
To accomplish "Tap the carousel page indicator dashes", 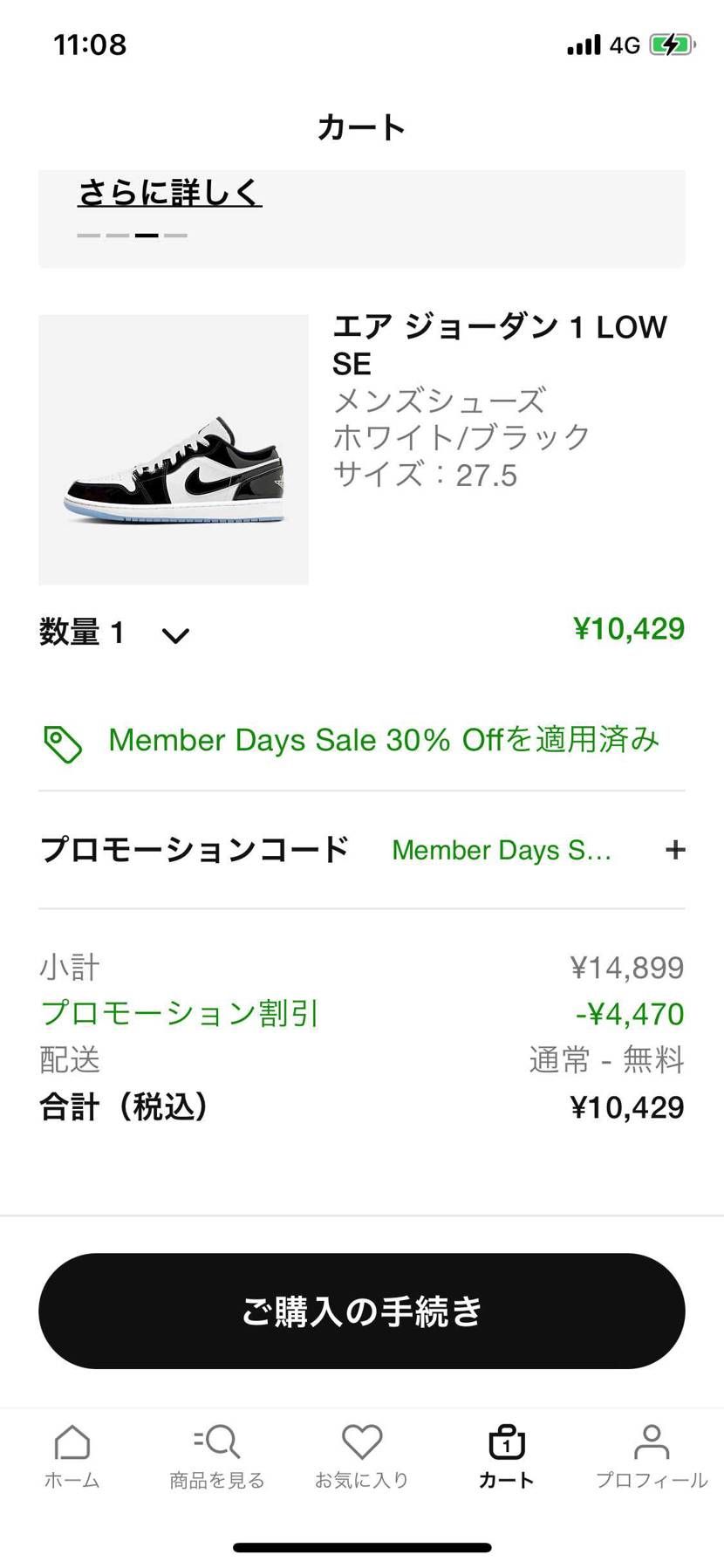I will coord(132,235).
